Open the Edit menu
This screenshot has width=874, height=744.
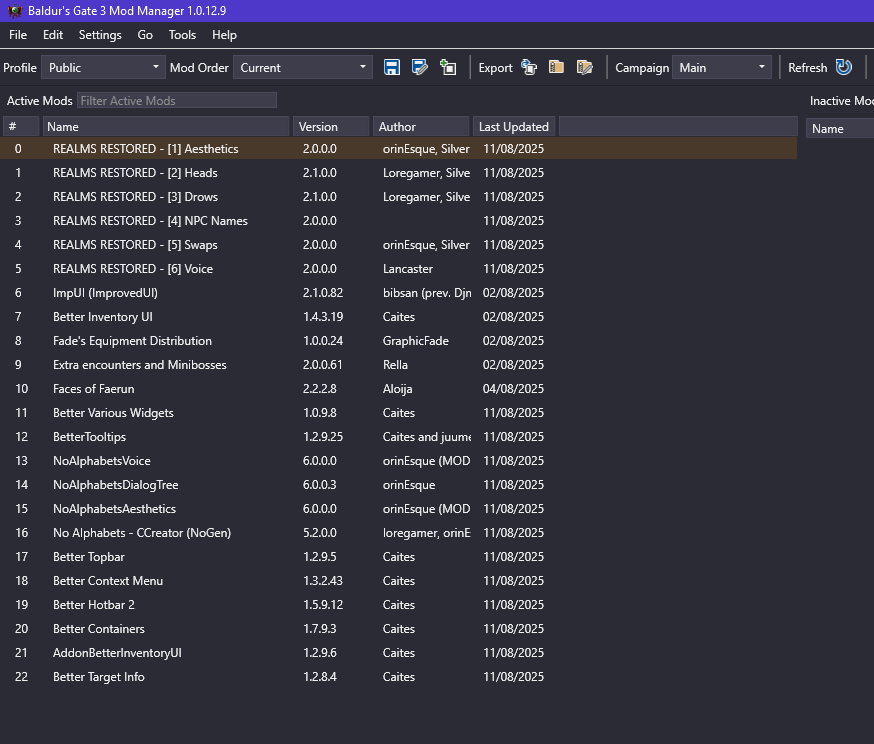coord(53,35)
